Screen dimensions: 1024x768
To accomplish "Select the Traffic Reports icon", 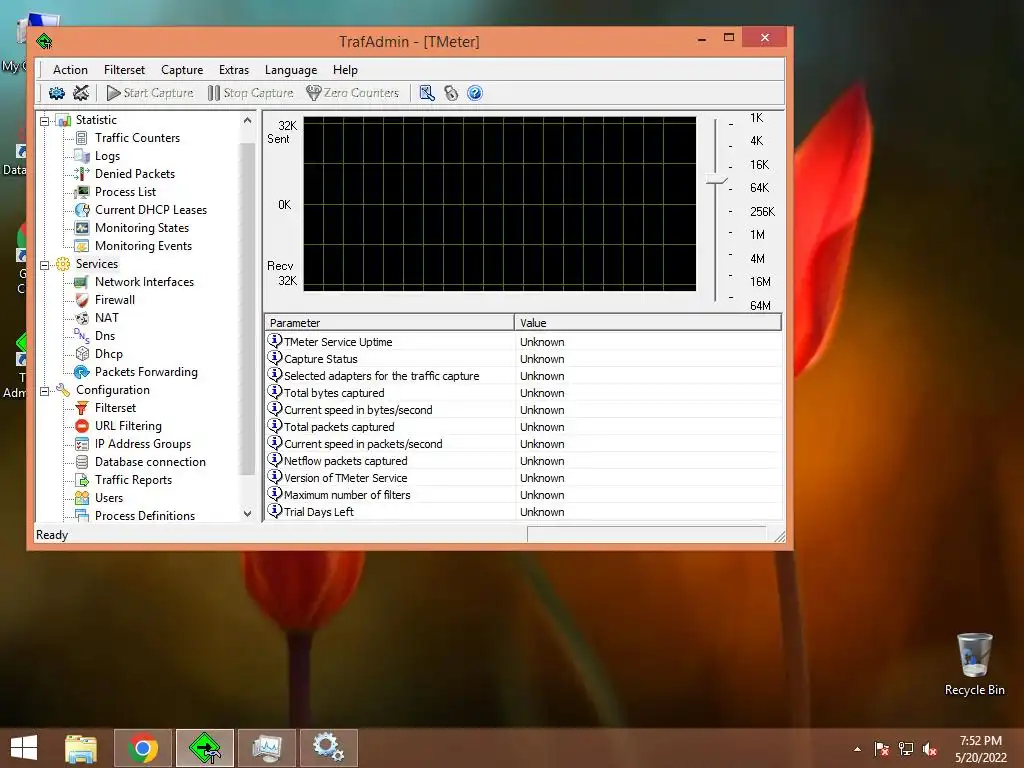I will point(82,480).
